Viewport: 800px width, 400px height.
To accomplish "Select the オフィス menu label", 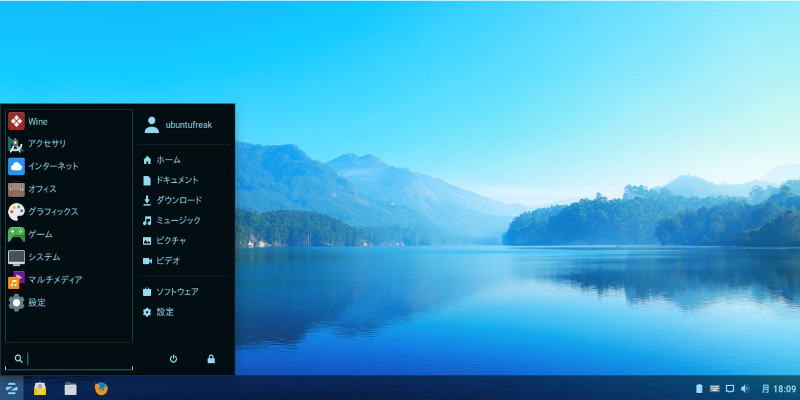I will click(42, 189).
